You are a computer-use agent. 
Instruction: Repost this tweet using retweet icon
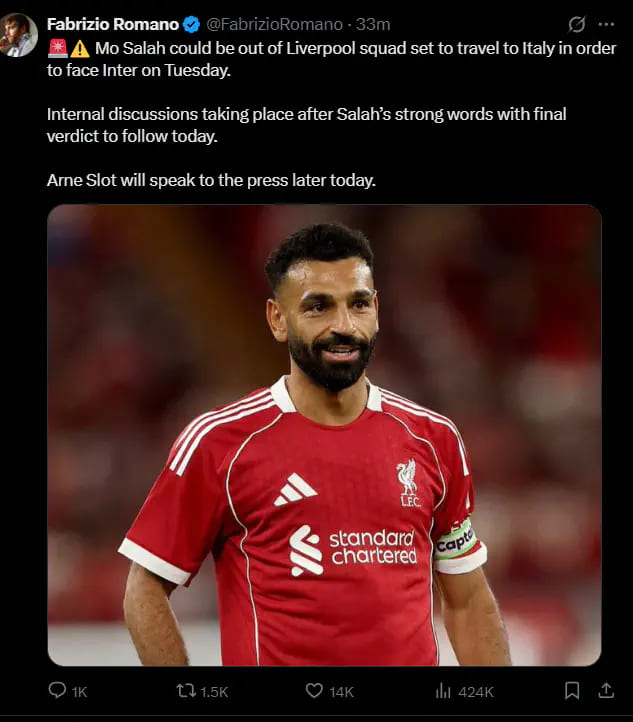186,691
